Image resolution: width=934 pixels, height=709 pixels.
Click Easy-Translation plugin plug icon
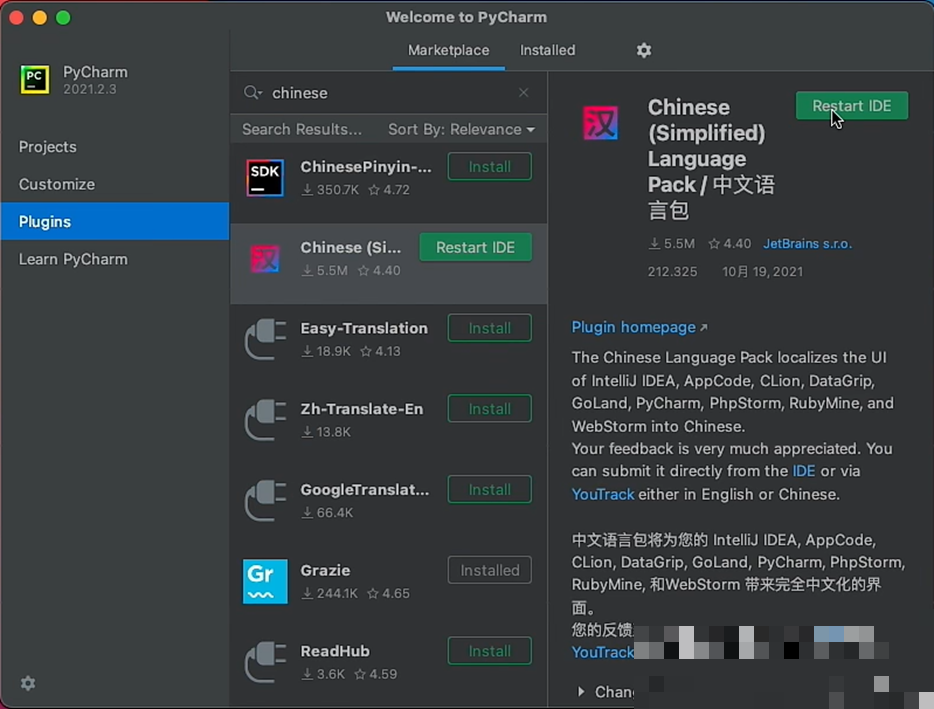point(265,339)
